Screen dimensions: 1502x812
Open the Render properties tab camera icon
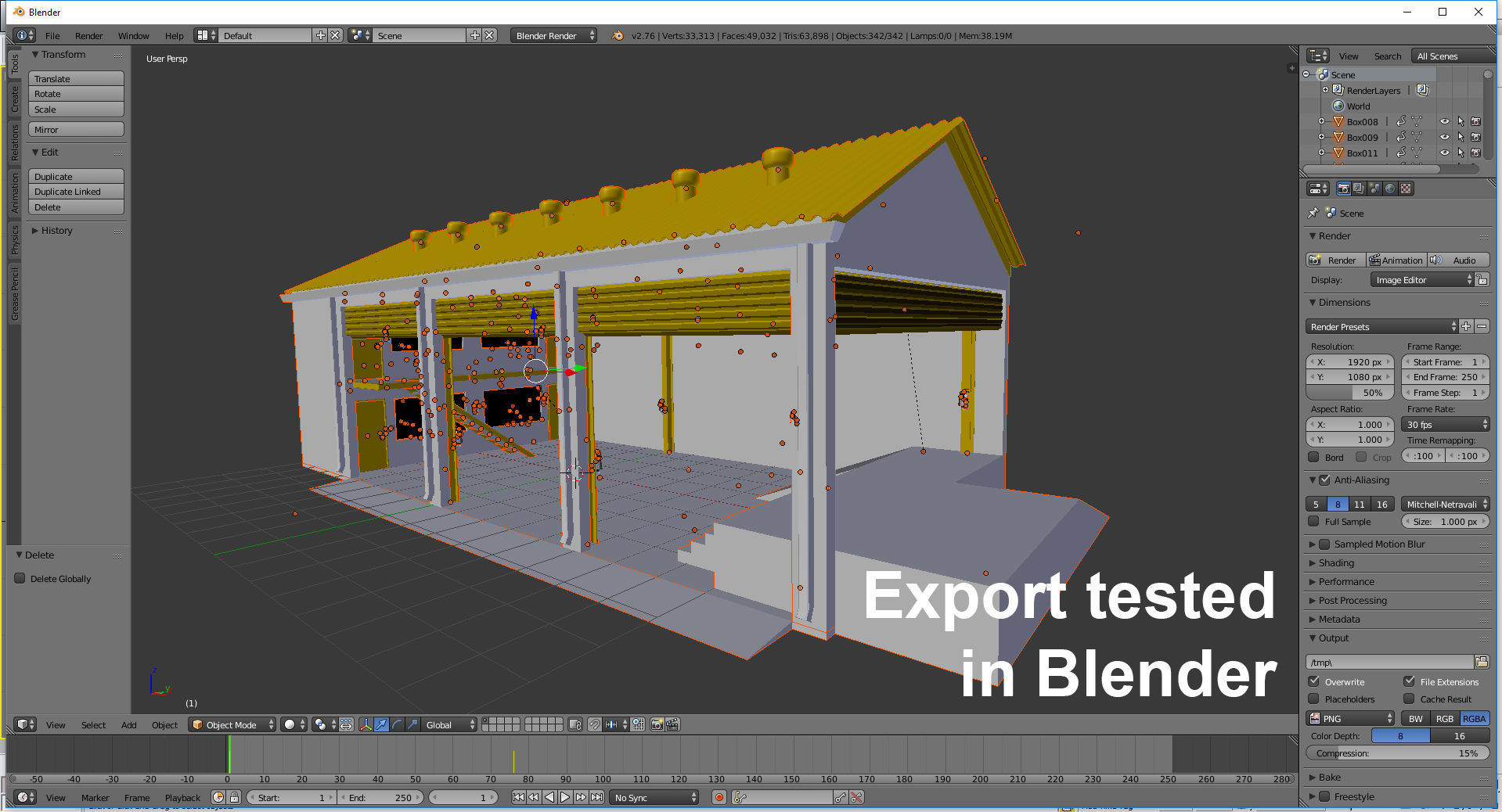point(1343,189)
